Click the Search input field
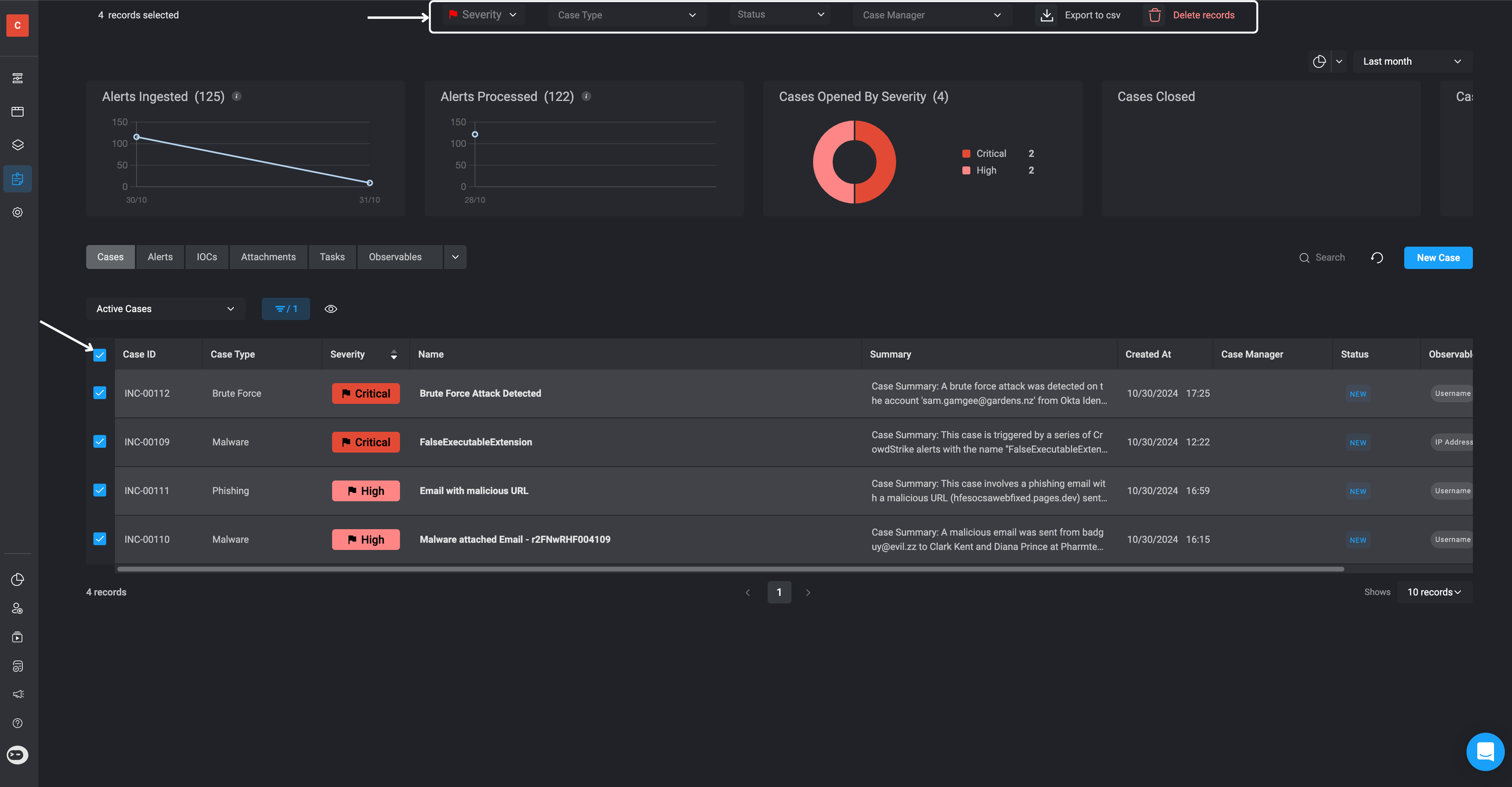Viewport: 1512px width, 787px height. tap(1330, 258)
